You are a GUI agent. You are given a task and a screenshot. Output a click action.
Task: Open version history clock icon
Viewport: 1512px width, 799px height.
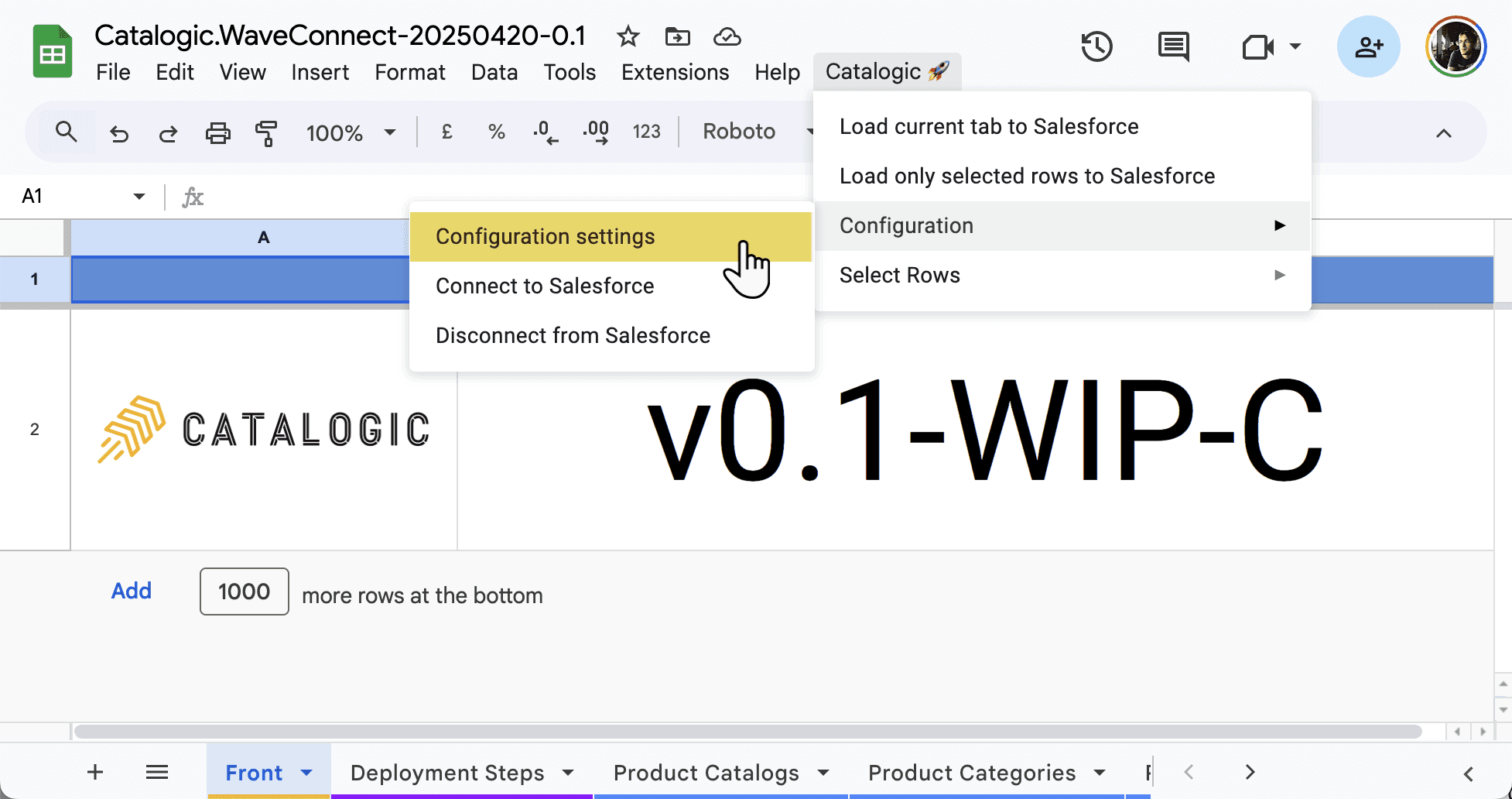pos(1096,47)
